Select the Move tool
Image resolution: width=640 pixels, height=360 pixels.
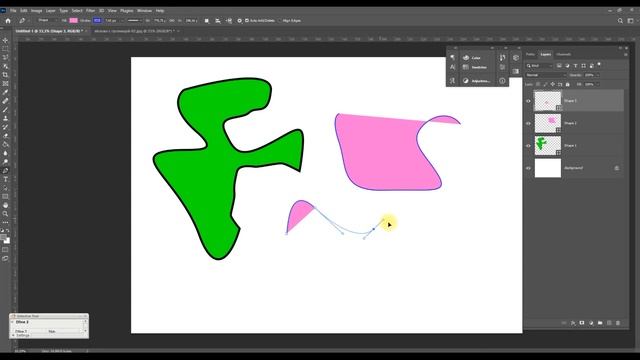click(5, 40)
